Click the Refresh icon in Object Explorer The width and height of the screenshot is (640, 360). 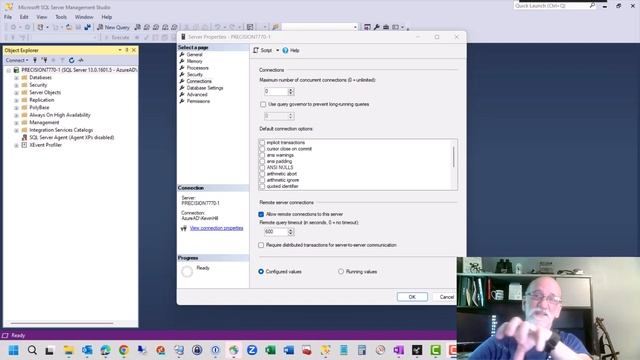(71, 60)
